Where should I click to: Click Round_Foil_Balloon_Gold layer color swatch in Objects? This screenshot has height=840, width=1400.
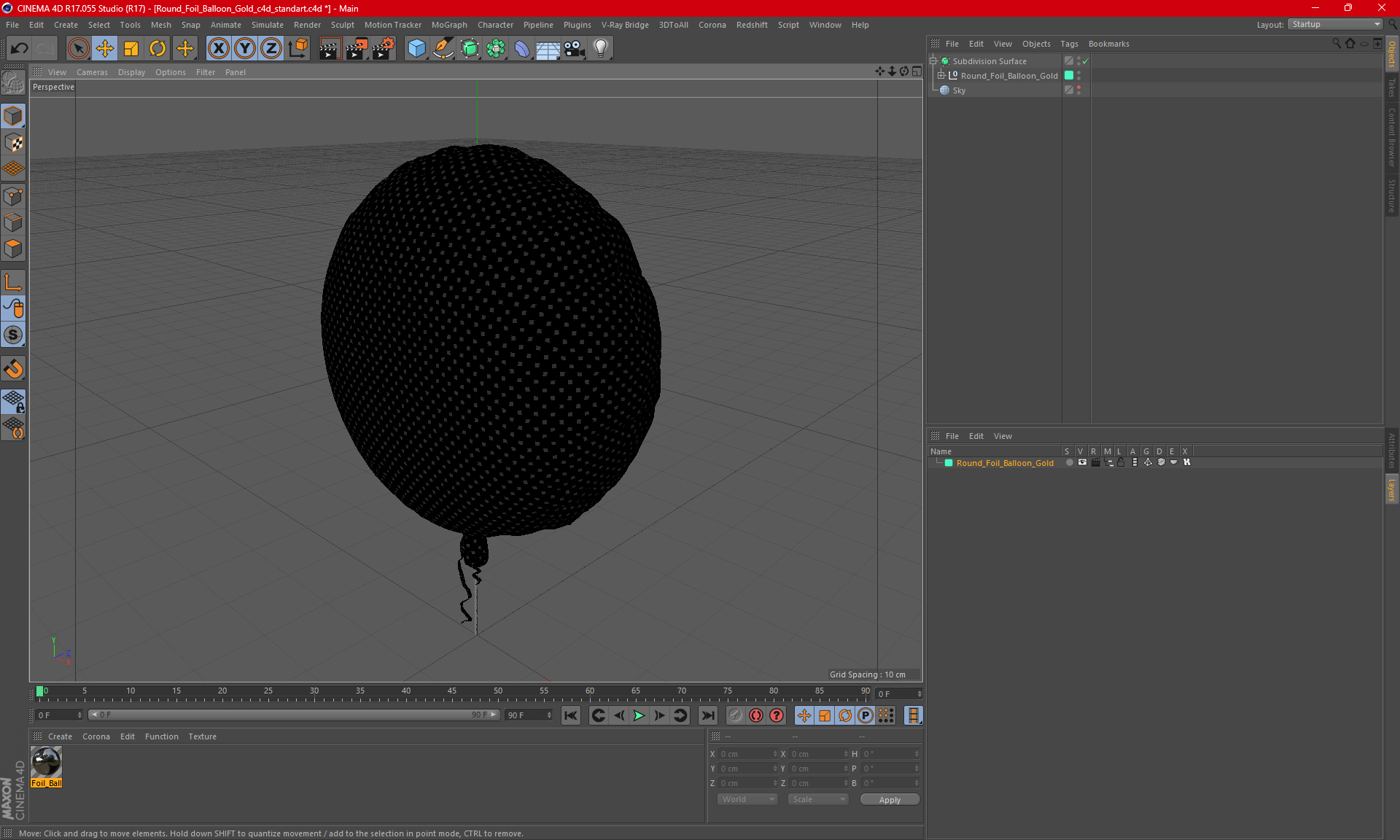(x=1069, y=76)
